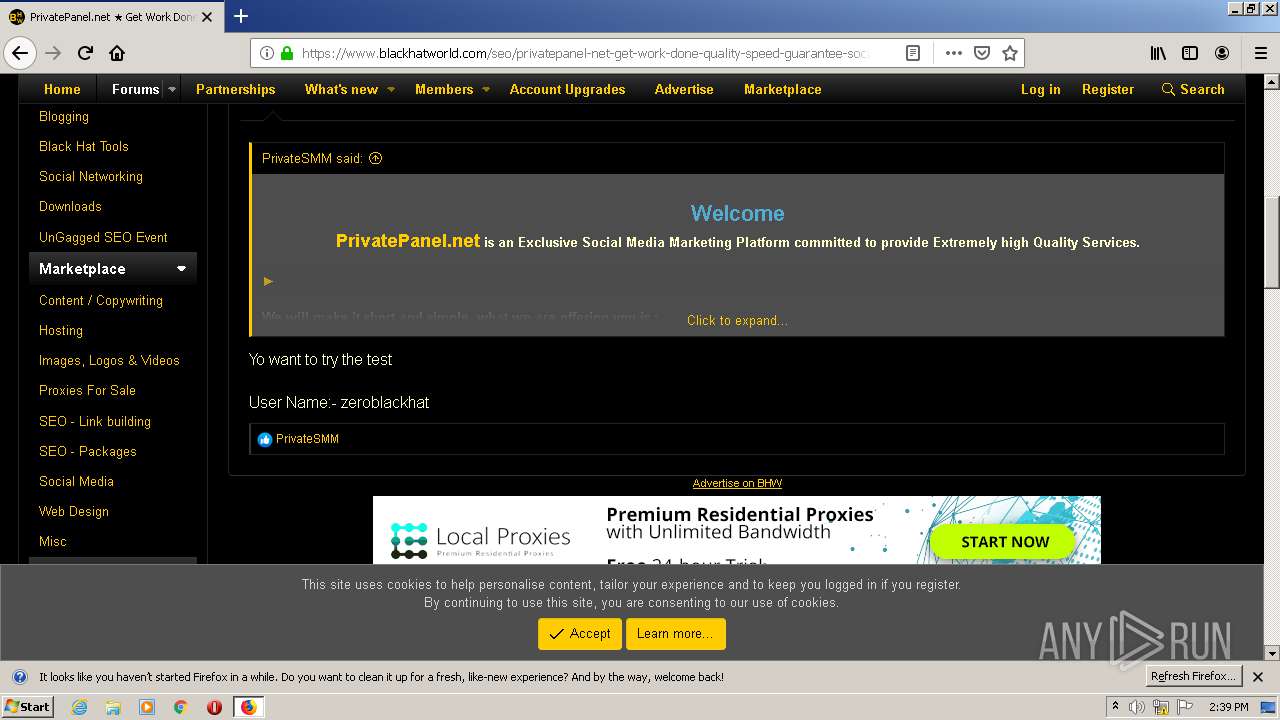Open the Firefox hamburger menu
This screenshot has height=720, width=1280.
pos(1260,53)
